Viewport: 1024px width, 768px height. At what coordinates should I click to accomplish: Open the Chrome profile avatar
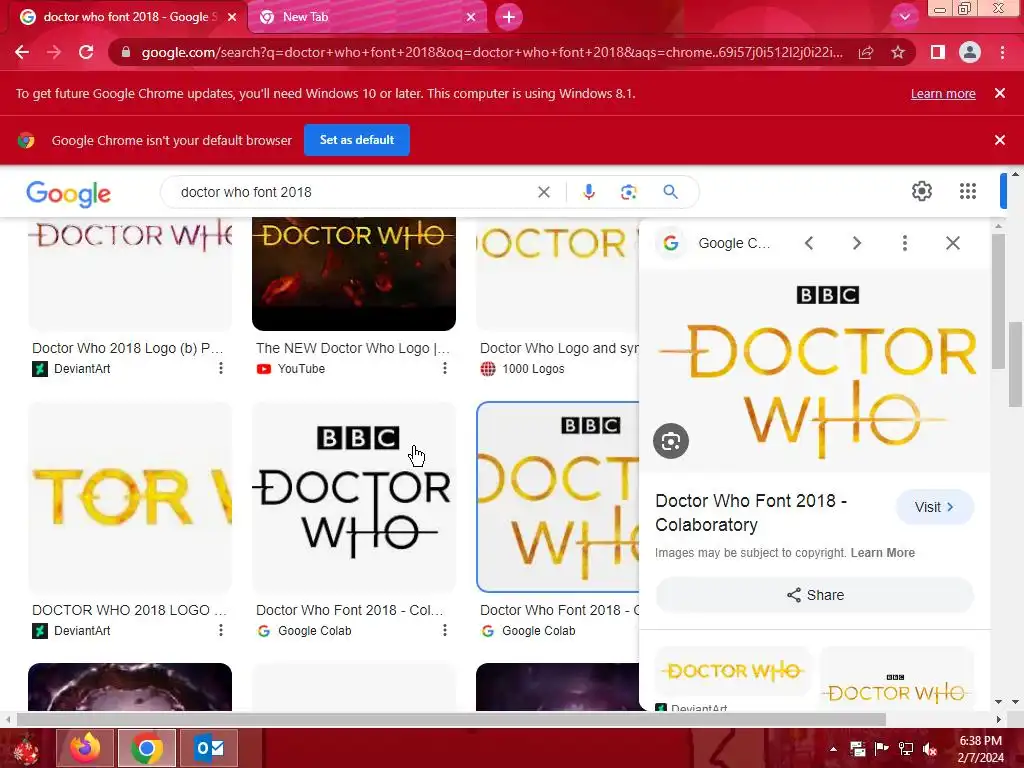[x=970, y=52]
